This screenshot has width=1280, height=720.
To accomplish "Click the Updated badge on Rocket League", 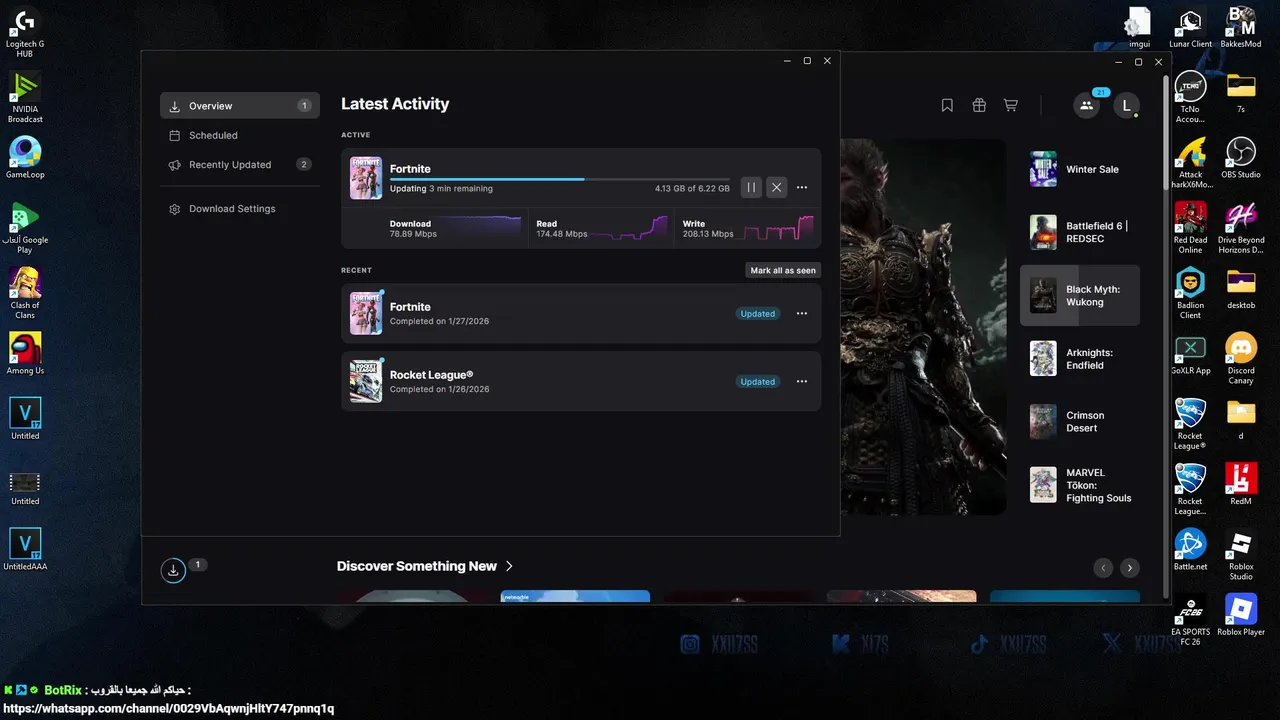I will [758, 382].
